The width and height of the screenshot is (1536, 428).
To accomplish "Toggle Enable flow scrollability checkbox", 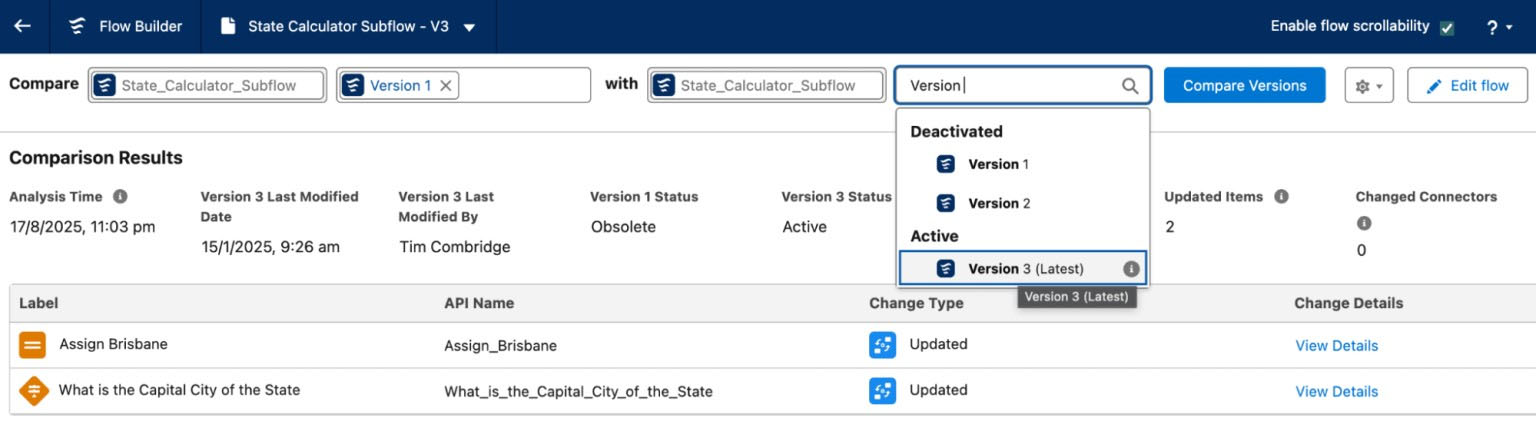I will point(1446,28).
